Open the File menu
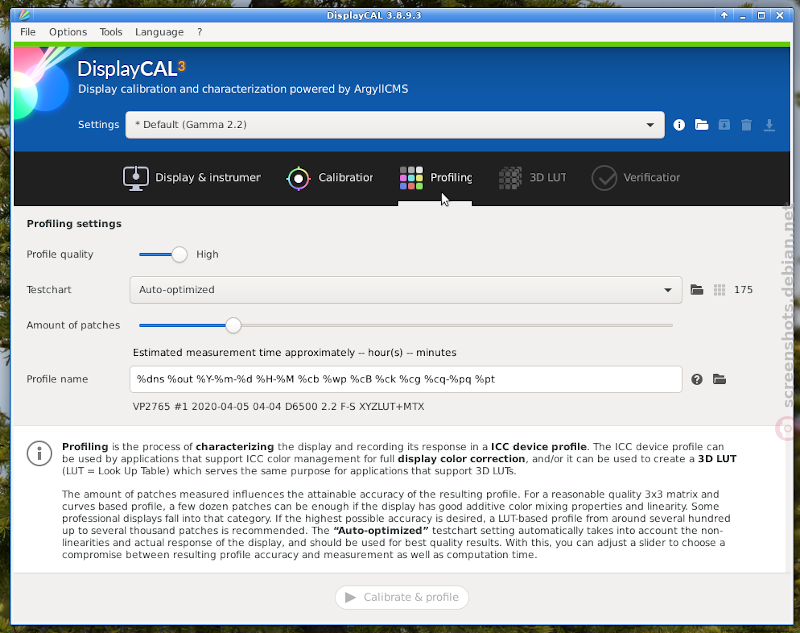The image size is (800, 633). coord(28,32)
